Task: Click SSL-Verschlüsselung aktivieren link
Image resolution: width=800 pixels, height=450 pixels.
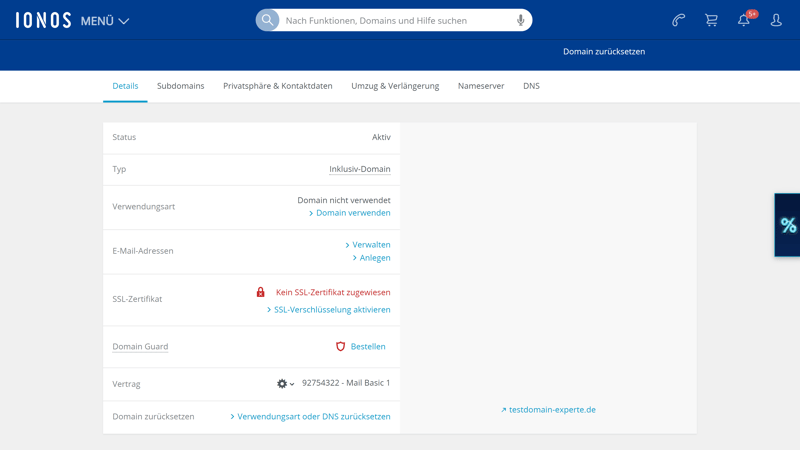Action: [x=332, y=310]
